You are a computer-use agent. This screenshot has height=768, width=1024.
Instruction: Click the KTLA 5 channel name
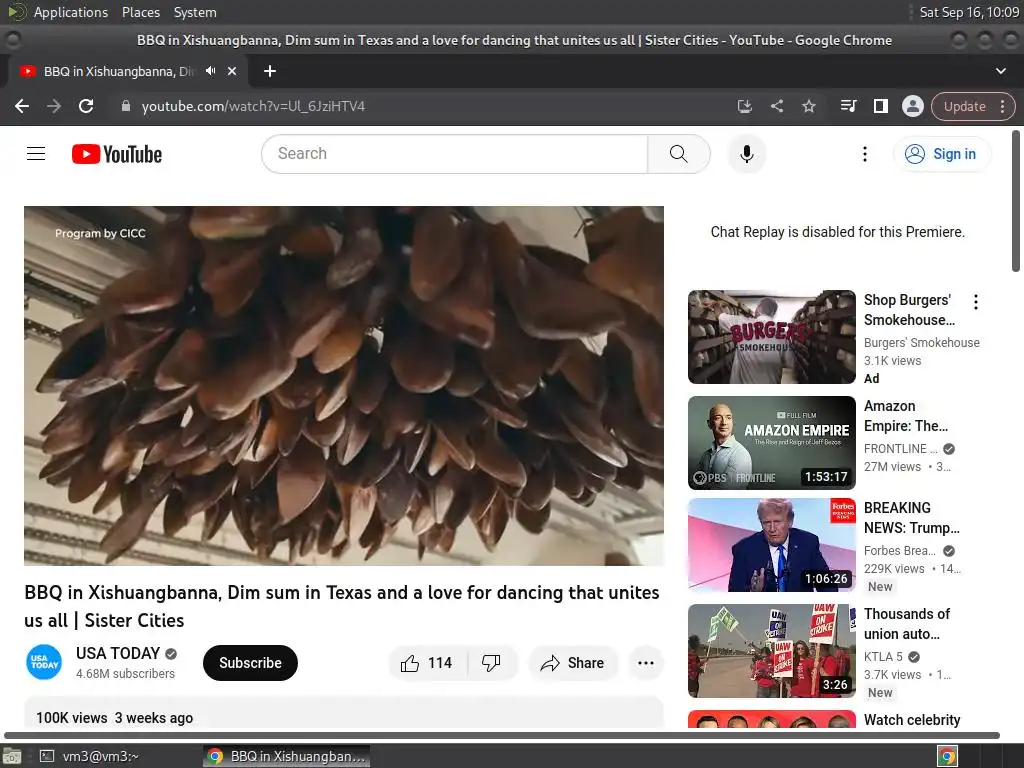[883, 656]
